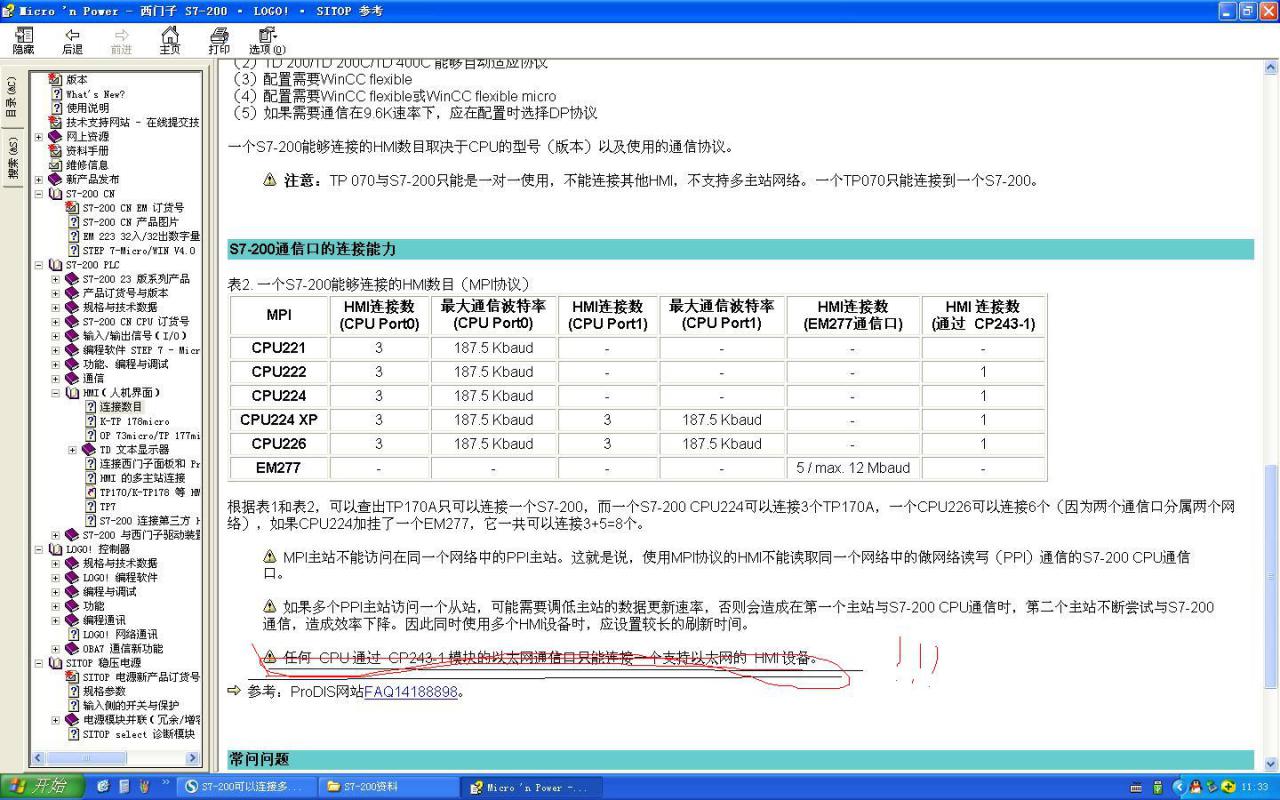Image resolution: width=1280 pixels, height=800 pixels.
Task: Collapse the HMI (人机界面) tree node
Action: pyautogui.click(x=56, y=393)
